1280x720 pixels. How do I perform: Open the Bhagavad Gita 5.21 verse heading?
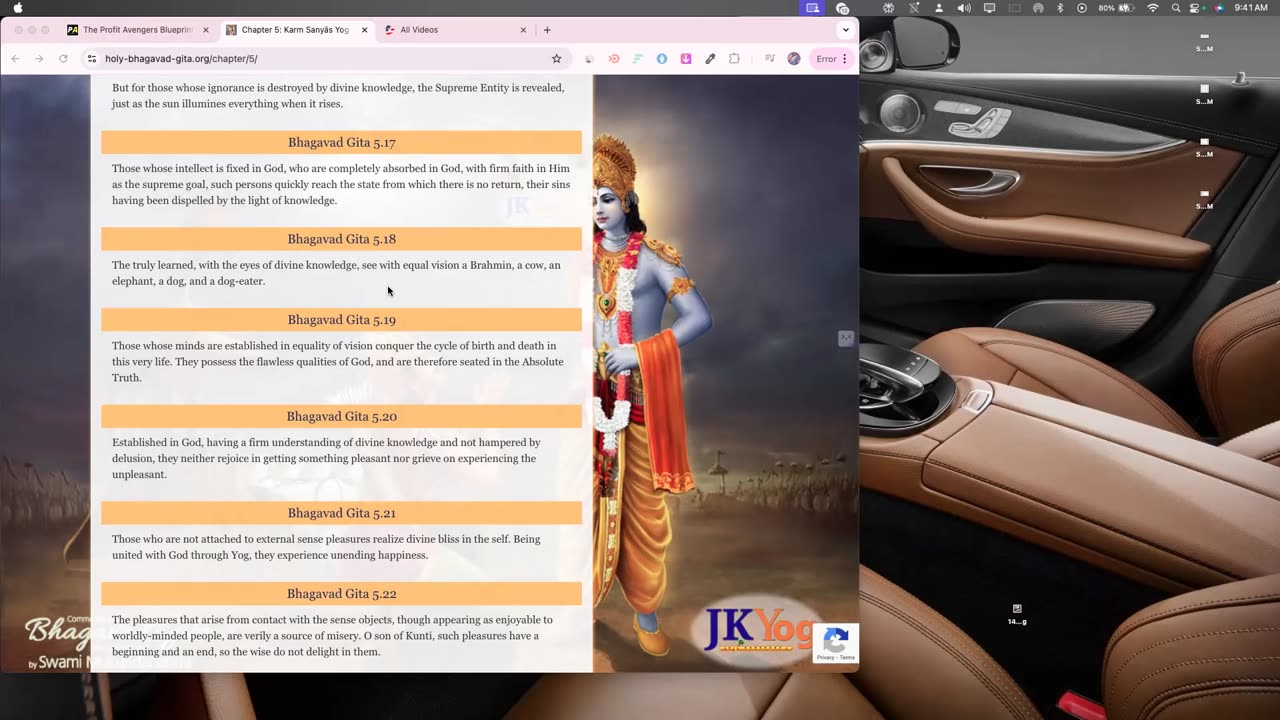click(342, 513)
